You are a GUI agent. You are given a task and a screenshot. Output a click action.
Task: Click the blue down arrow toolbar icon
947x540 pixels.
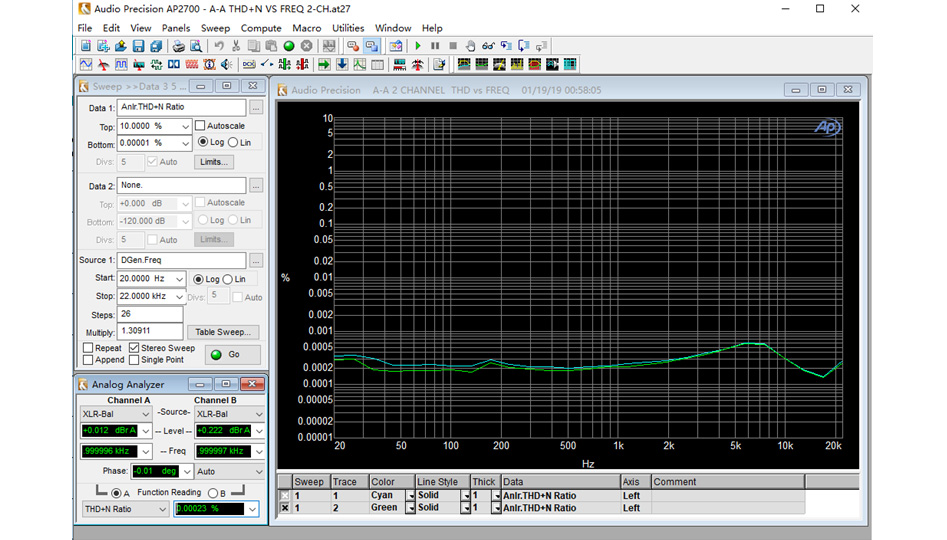point(342,64)
